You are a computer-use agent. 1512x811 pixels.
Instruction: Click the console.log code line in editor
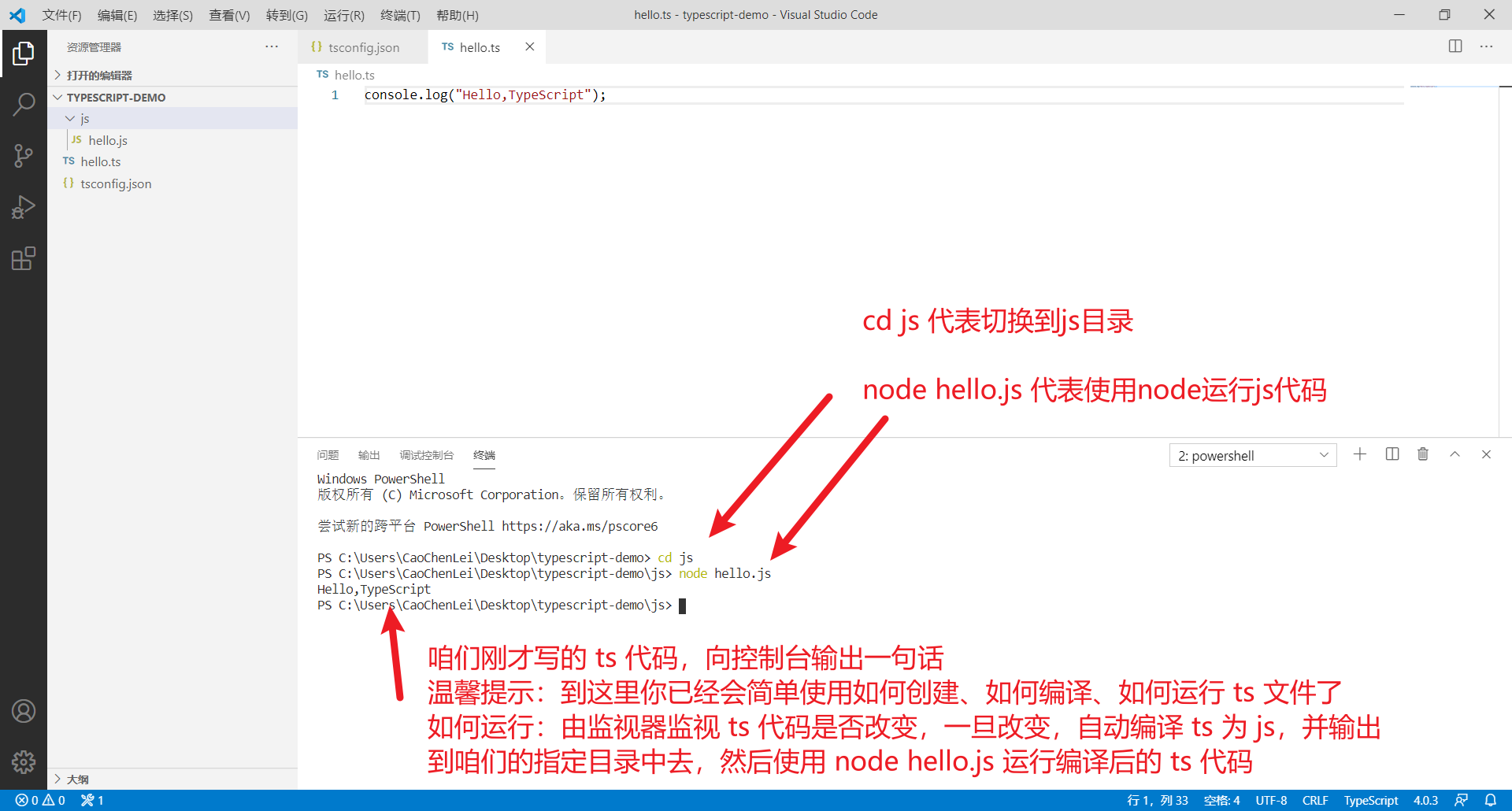(485, 94)
